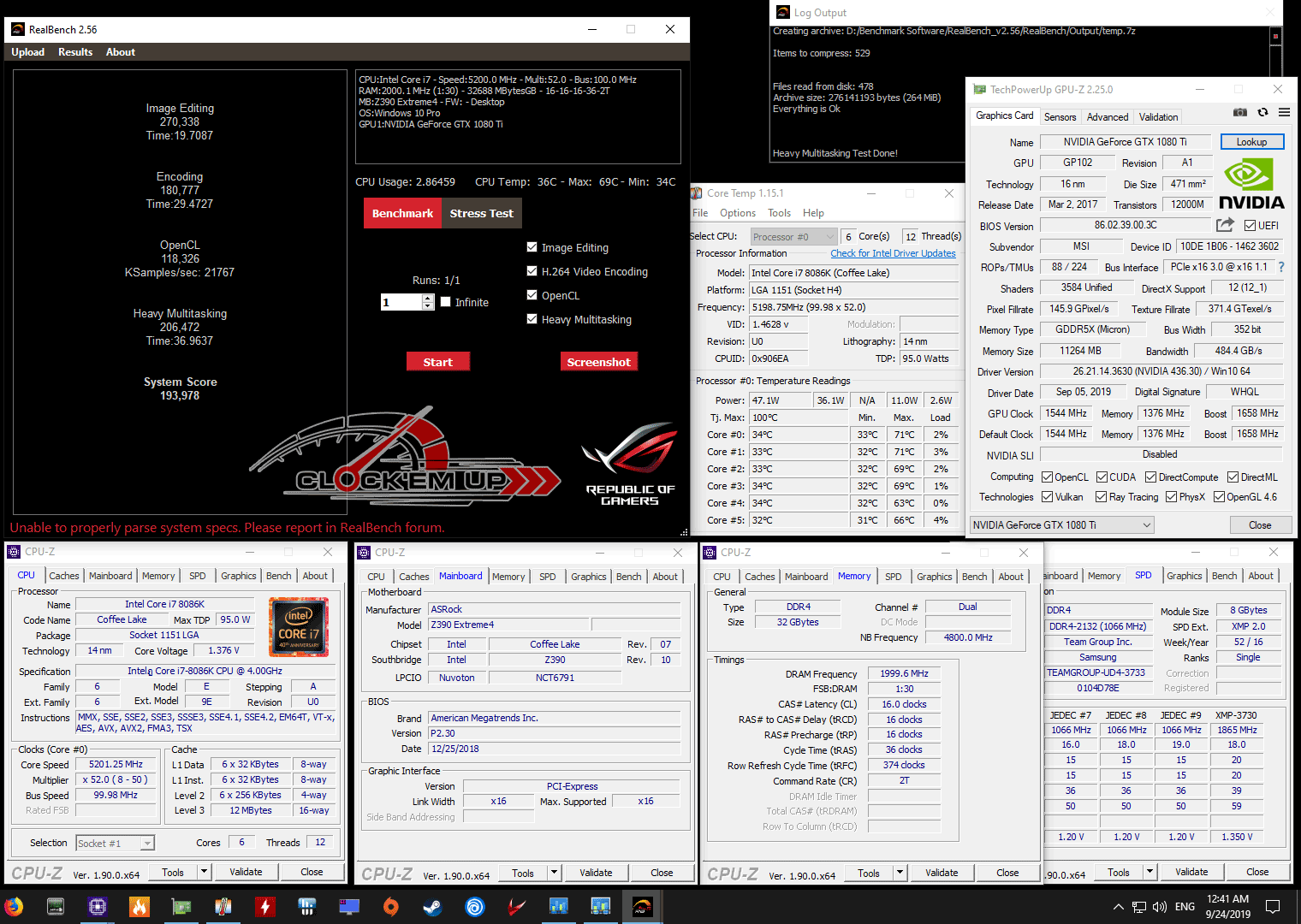Open the Core Temp Processor #0 dropdown

pos(793,237)
